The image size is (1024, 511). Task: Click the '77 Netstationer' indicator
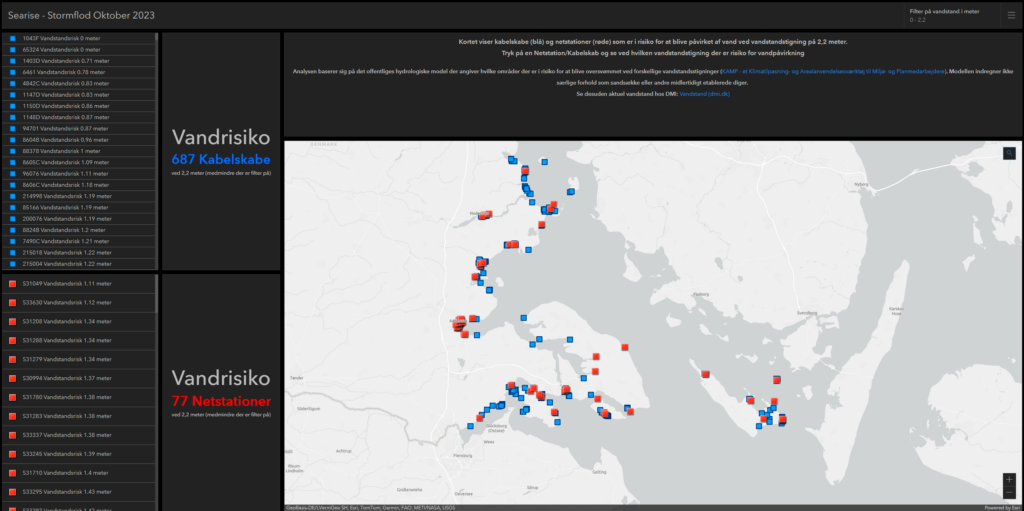(x=220, y=401)
